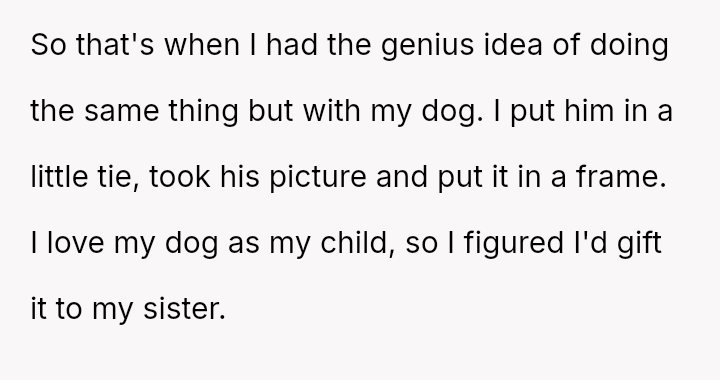Click the word "little" starting the third line
Viewport: 720px width, 380px height.
[x=59, y=176]
